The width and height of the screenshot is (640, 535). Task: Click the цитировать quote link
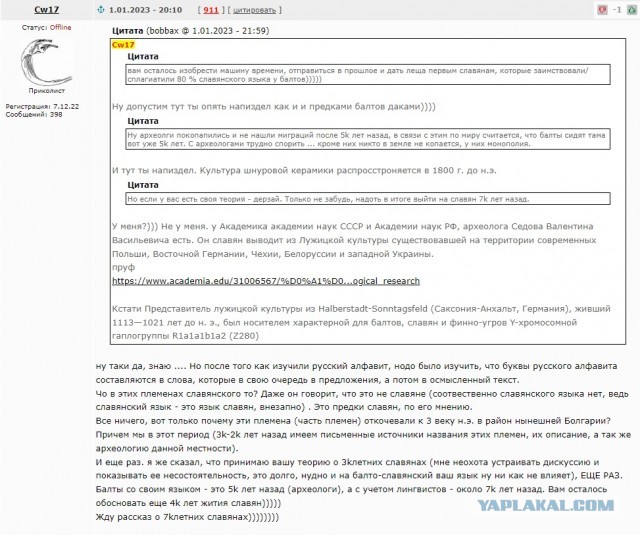click(254, 10)
